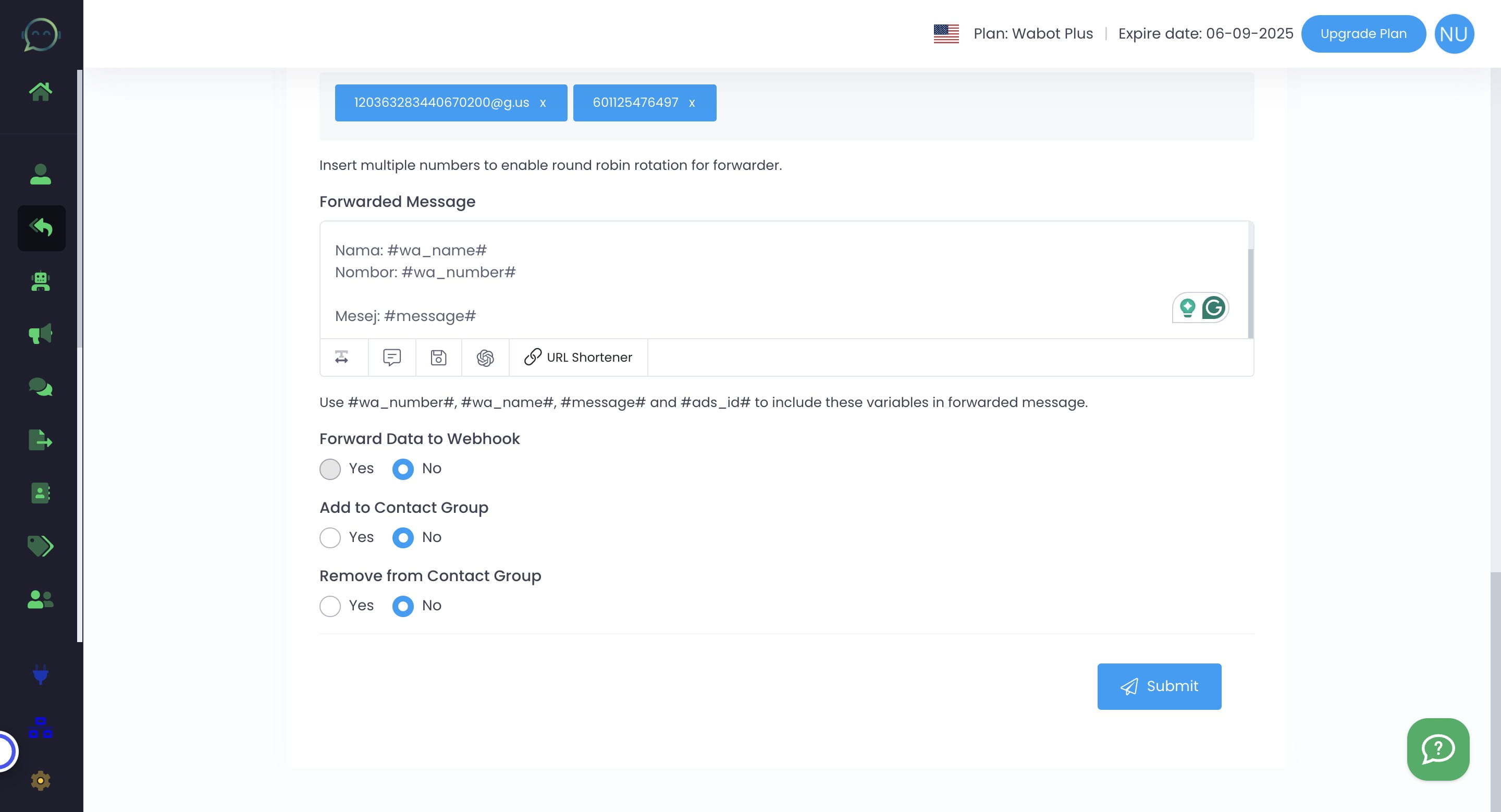
Task: Click the Grammarly icon in the message box
Action: tap(1213, 307)
